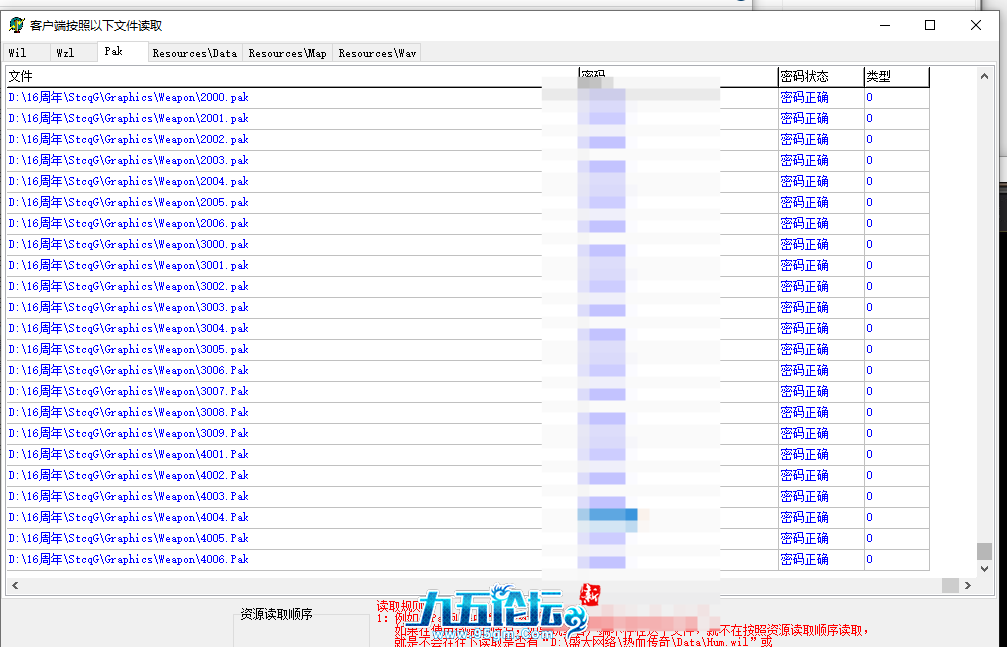Click the application icon in title bar
This screenshot has width=1007, height=647.
pyautogui.click(x=16, y=25)
